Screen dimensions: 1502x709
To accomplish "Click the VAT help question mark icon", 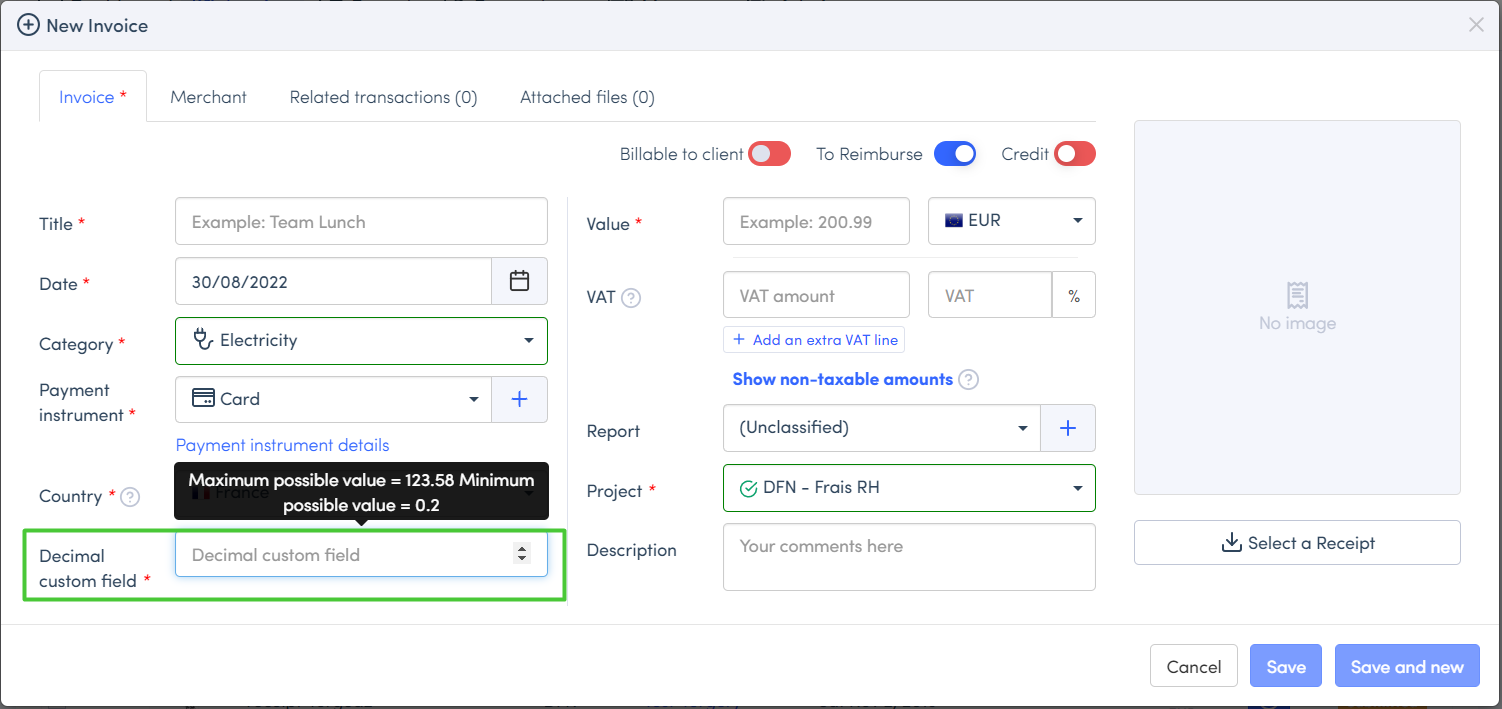I will pyautogui.click(x=631, y=298).
